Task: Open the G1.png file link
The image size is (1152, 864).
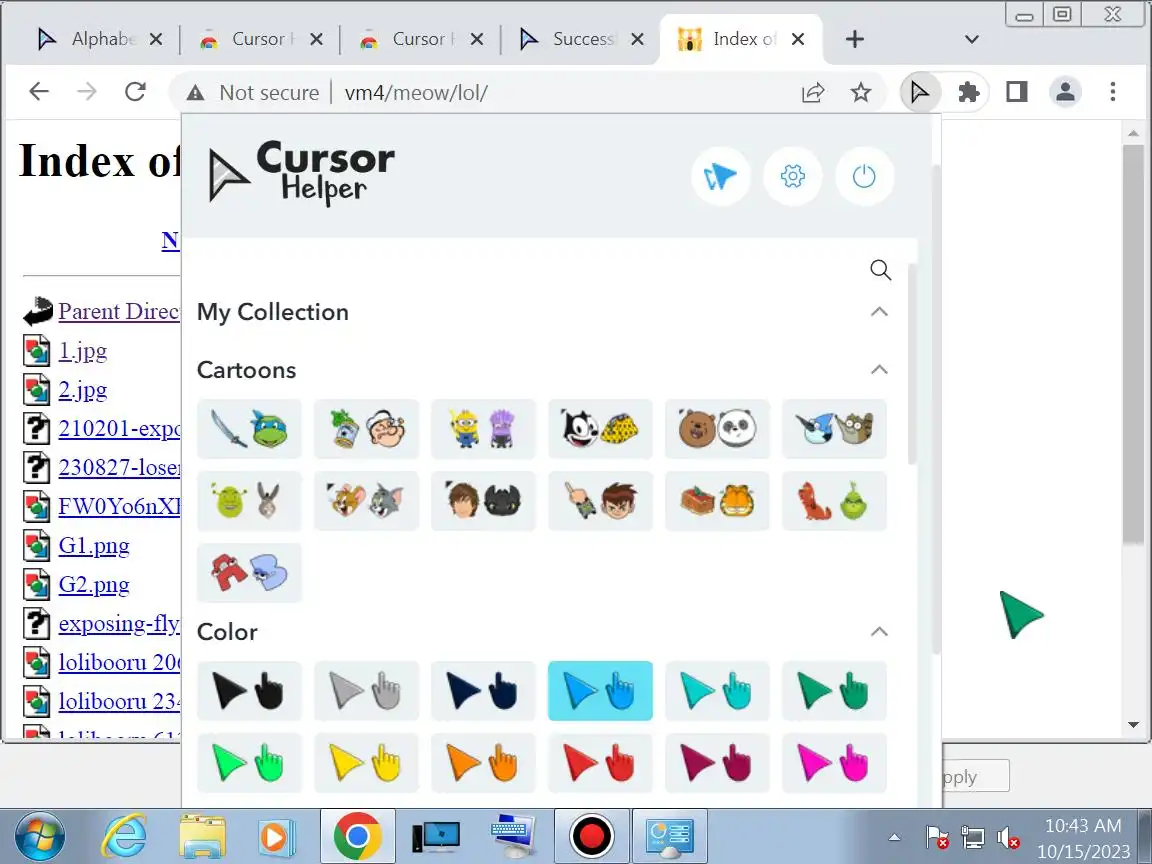Action: (x=94, y=546)
